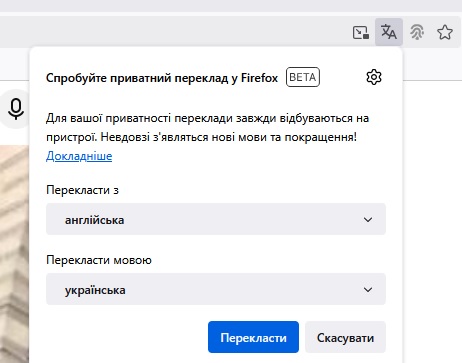462x363 pixels.
Task: Expand the українська target language dropdown
Action: click(x=216, y=289)
